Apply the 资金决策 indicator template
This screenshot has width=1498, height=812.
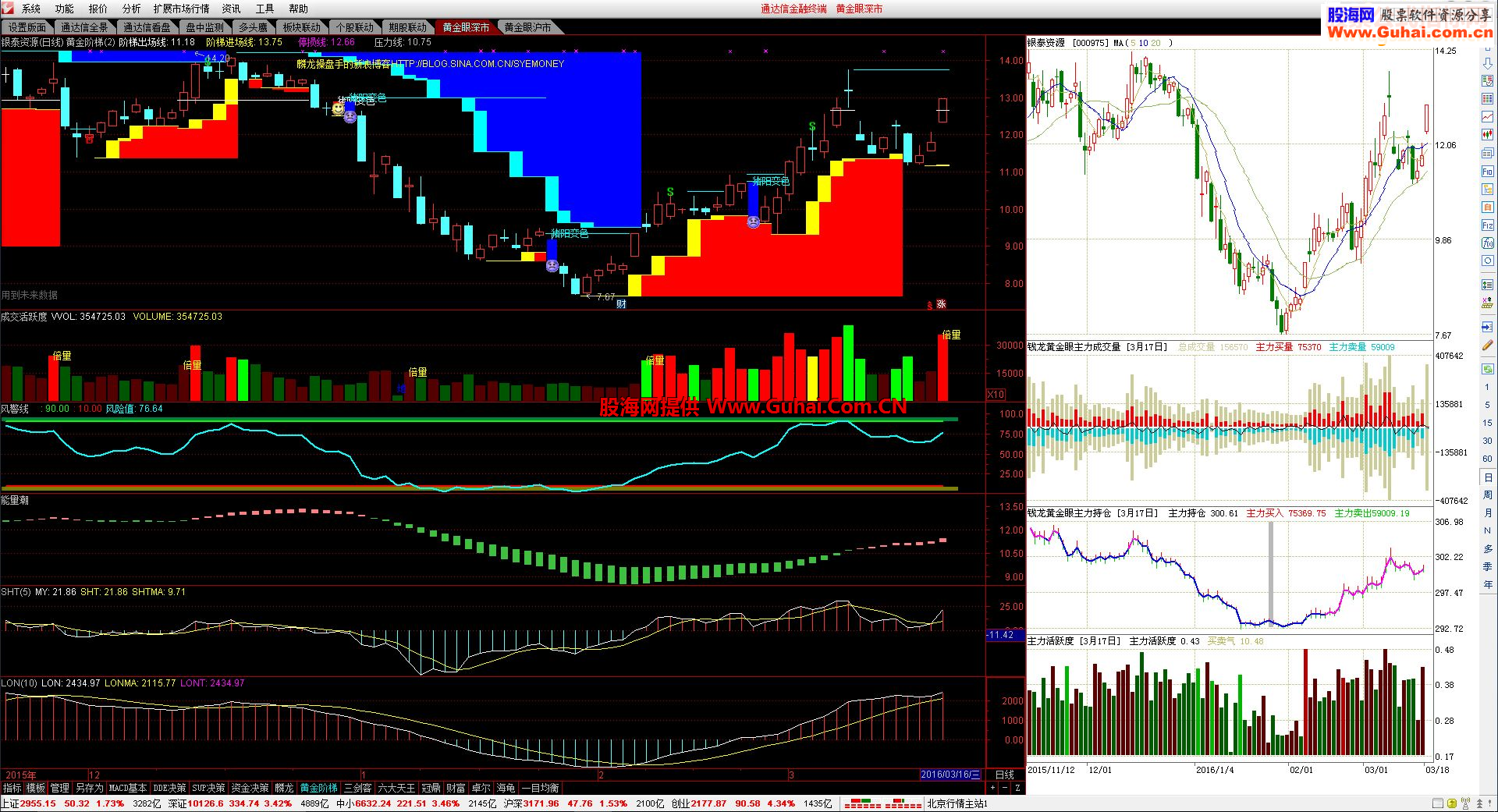tap(250, 789)
